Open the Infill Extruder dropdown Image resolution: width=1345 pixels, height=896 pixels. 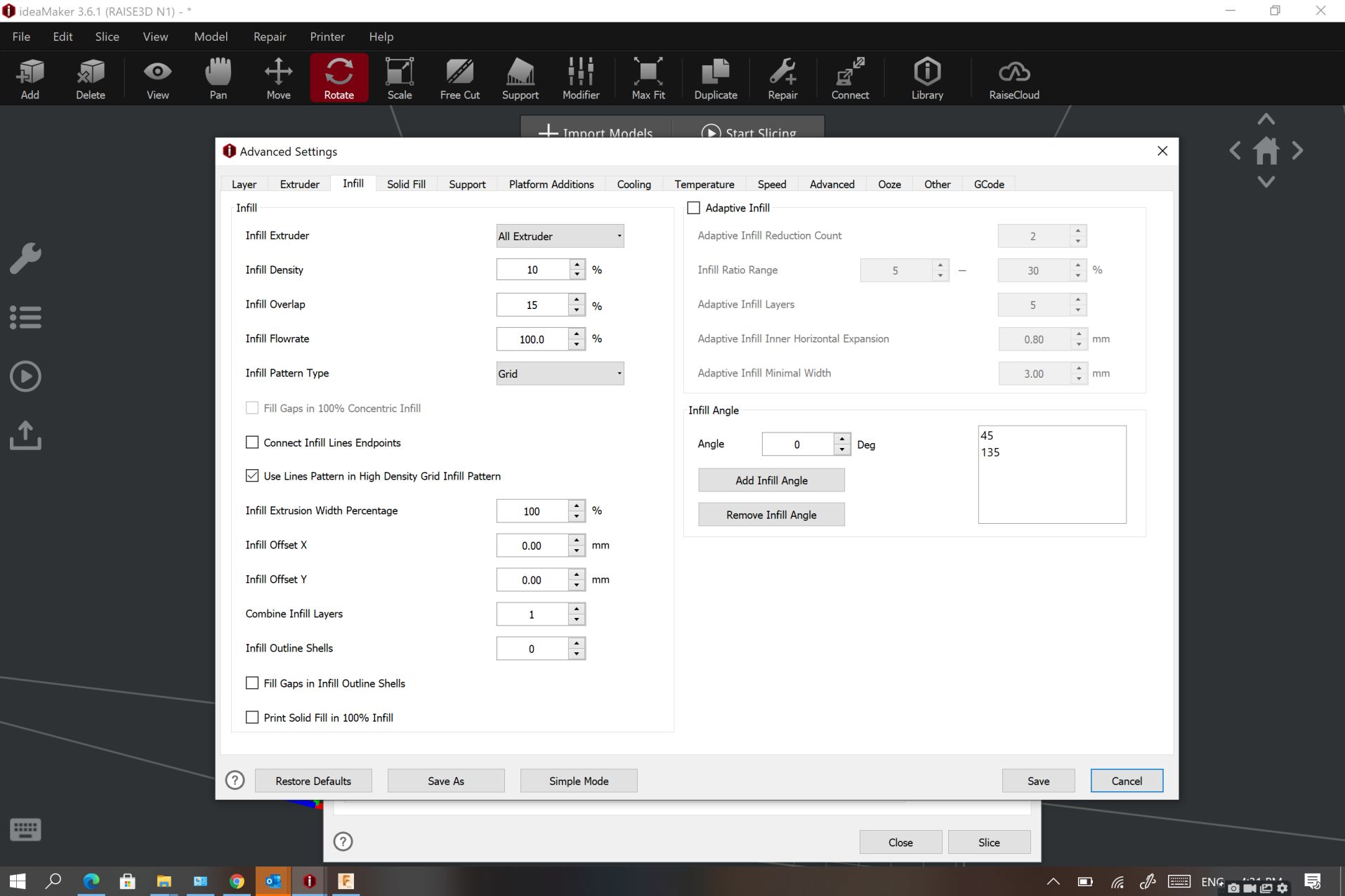tap(560, 236)
